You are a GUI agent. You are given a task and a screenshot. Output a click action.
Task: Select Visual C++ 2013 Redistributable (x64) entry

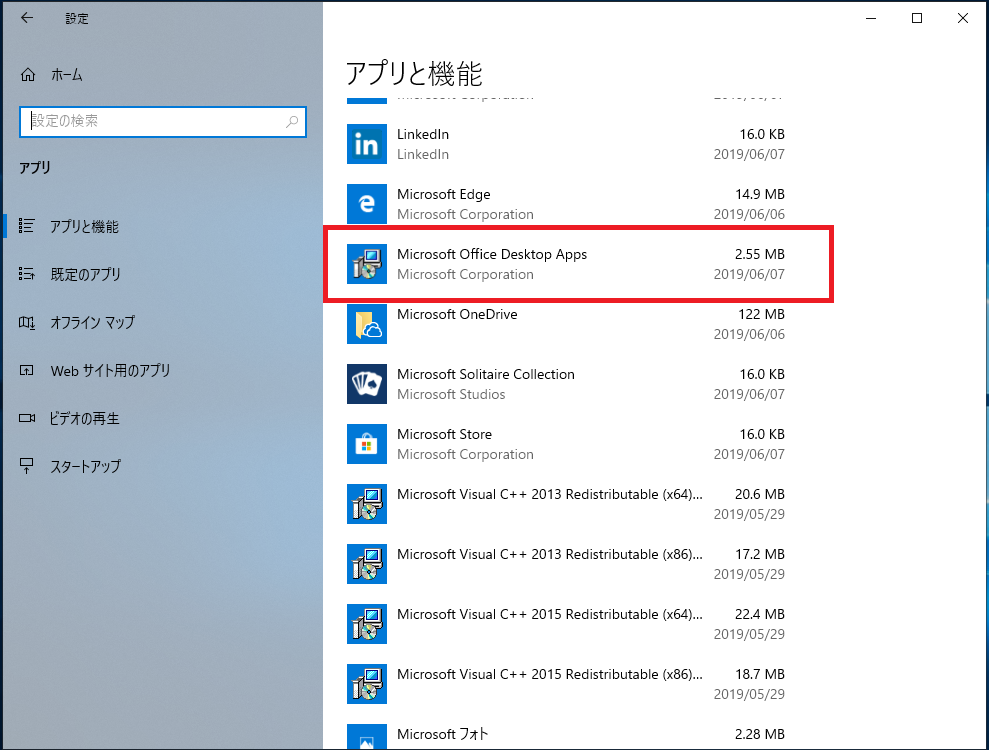point(566,503)
